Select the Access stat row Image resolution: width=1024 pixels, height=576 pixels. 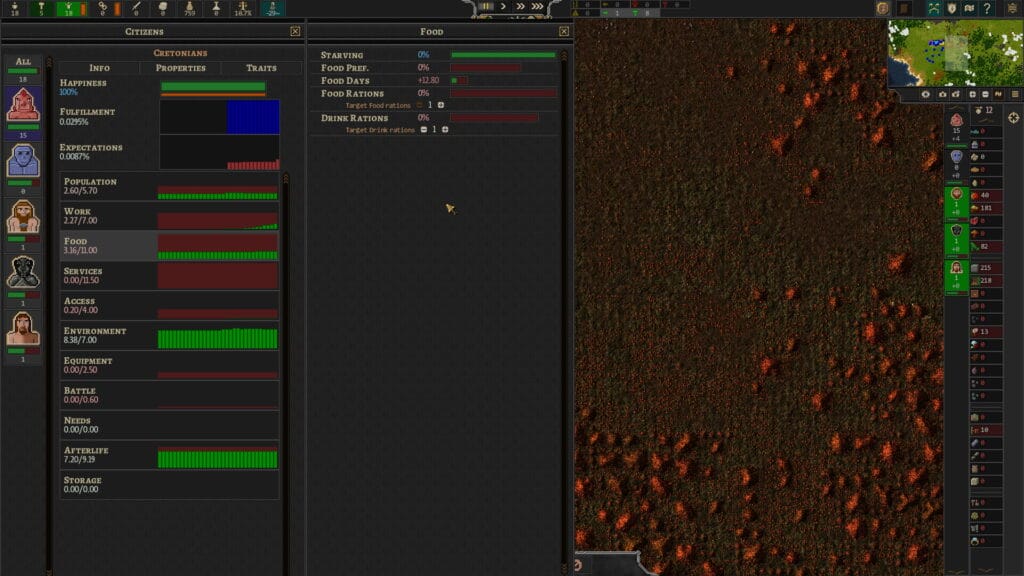(170, 306)
